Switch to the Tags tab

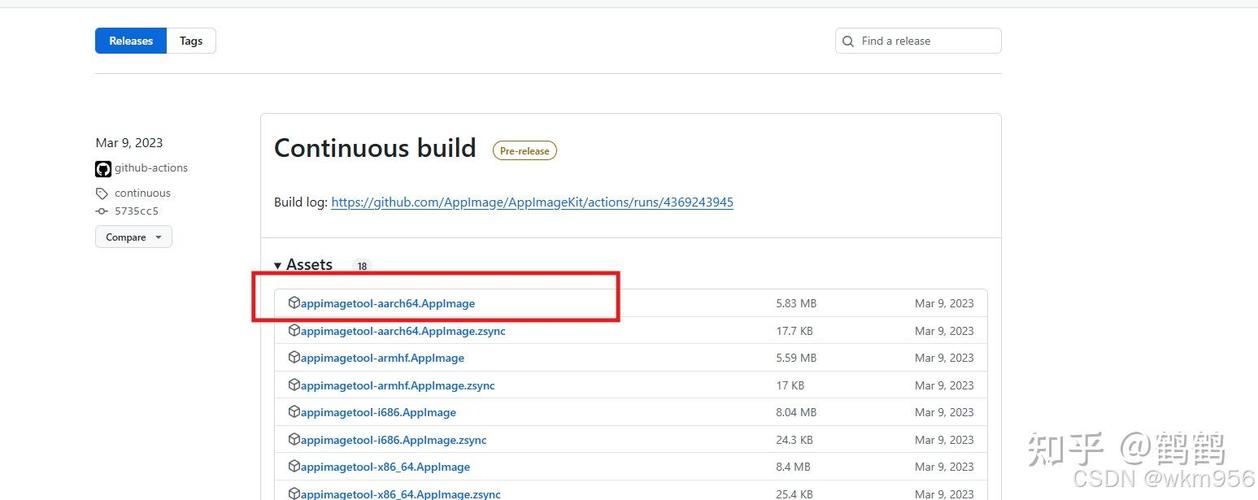pyautogui.click(x=191, y=41)
